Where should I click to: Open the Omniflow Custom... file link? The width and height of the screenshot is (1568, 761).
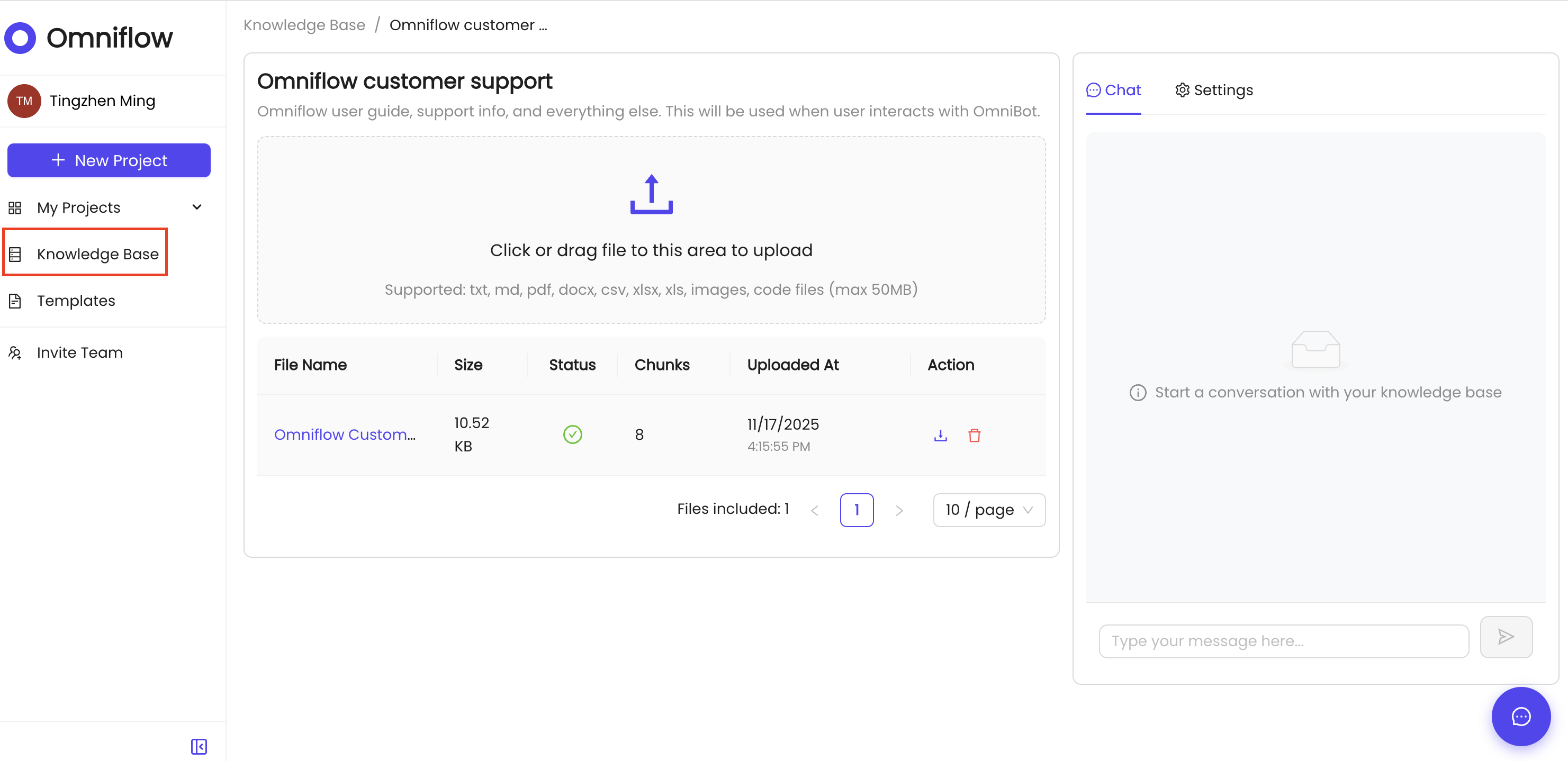point(345,434)
